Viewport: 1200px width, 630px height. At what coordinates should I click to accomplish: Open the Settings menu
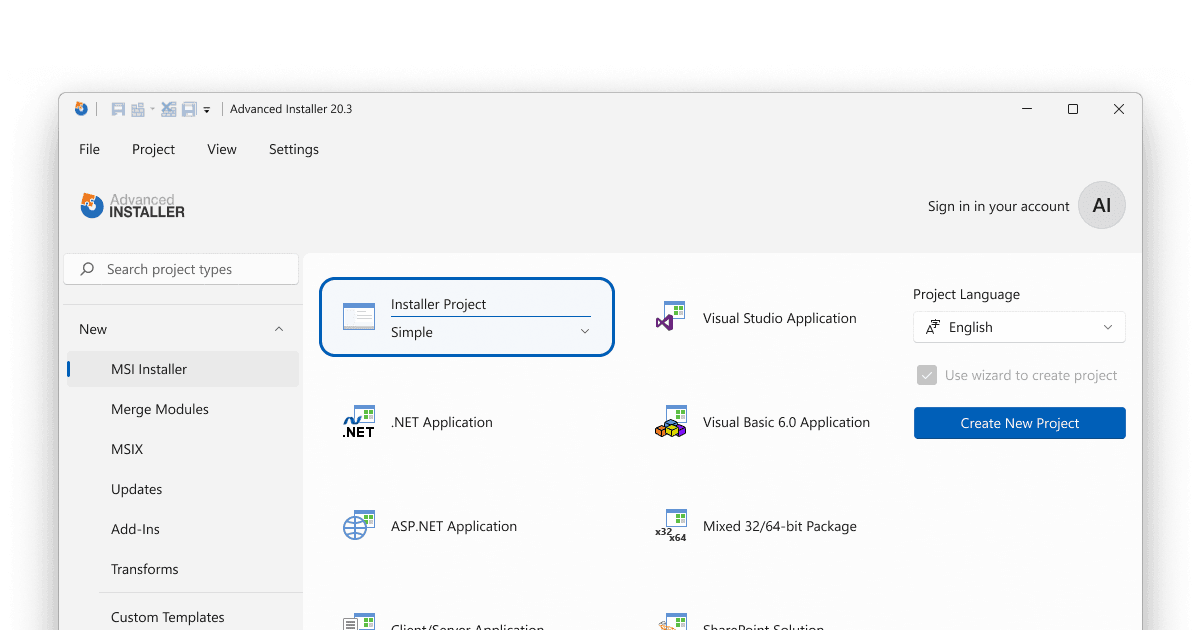click(x=294, y=149)
